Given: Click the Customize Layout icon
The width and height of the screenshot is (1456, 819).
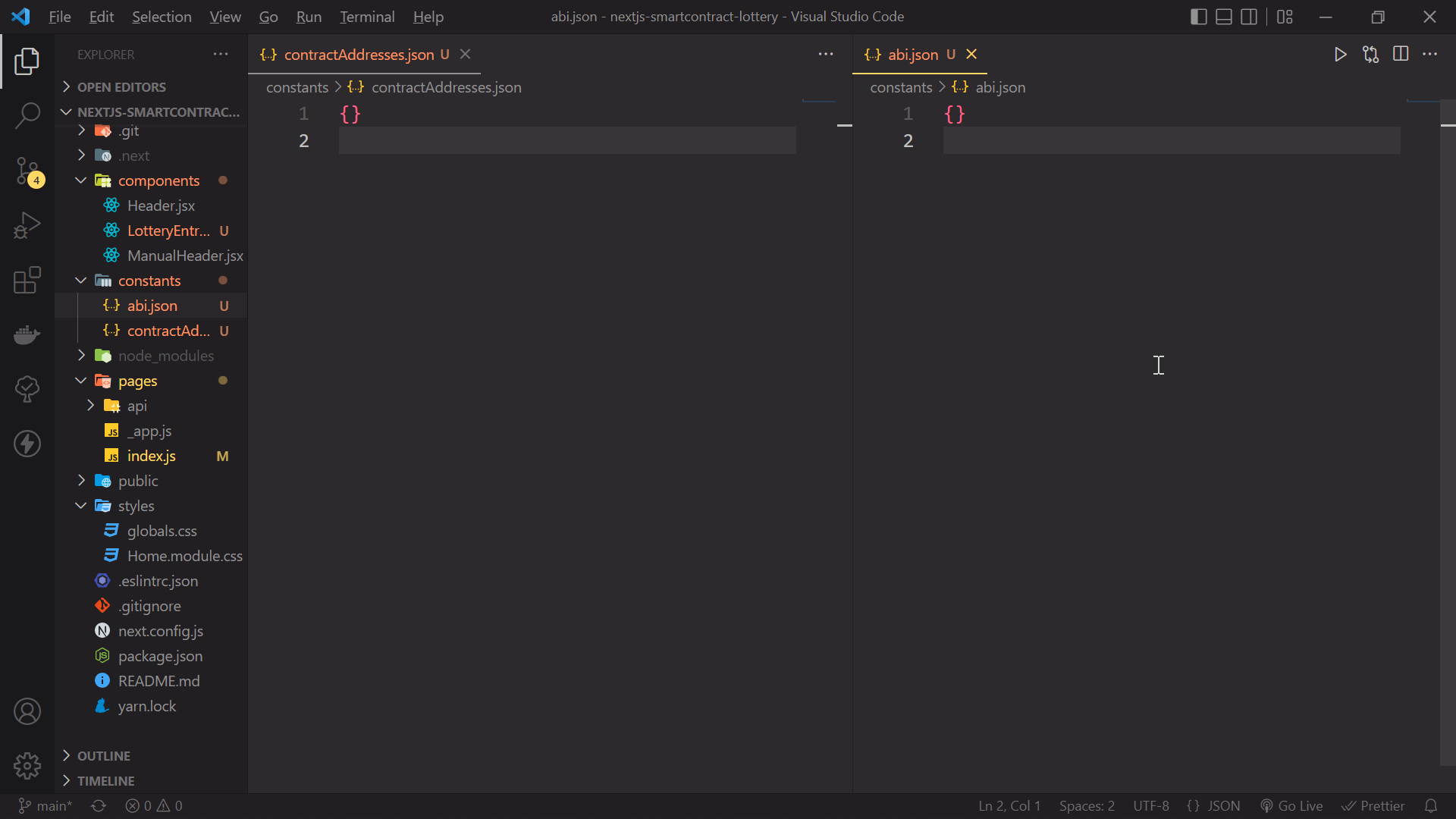Looking at the screenshot, I should click(1285, 17).
